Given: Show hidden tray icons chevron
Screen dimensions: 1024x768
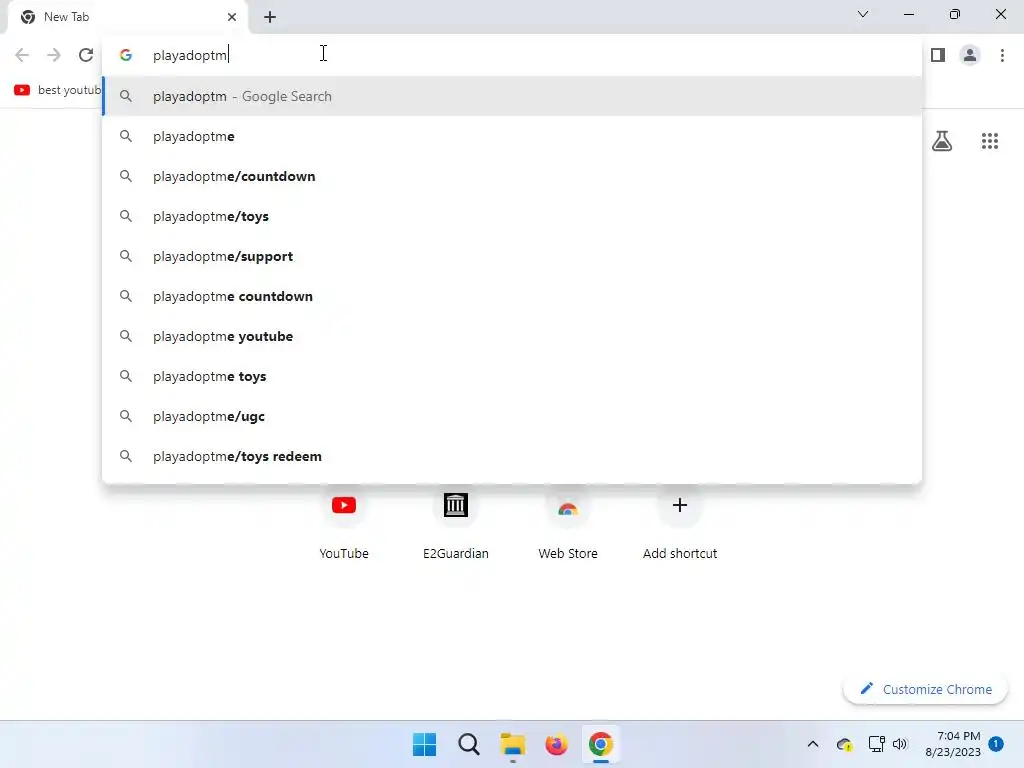Looking at the screenshot, I should tap(812, 744).
